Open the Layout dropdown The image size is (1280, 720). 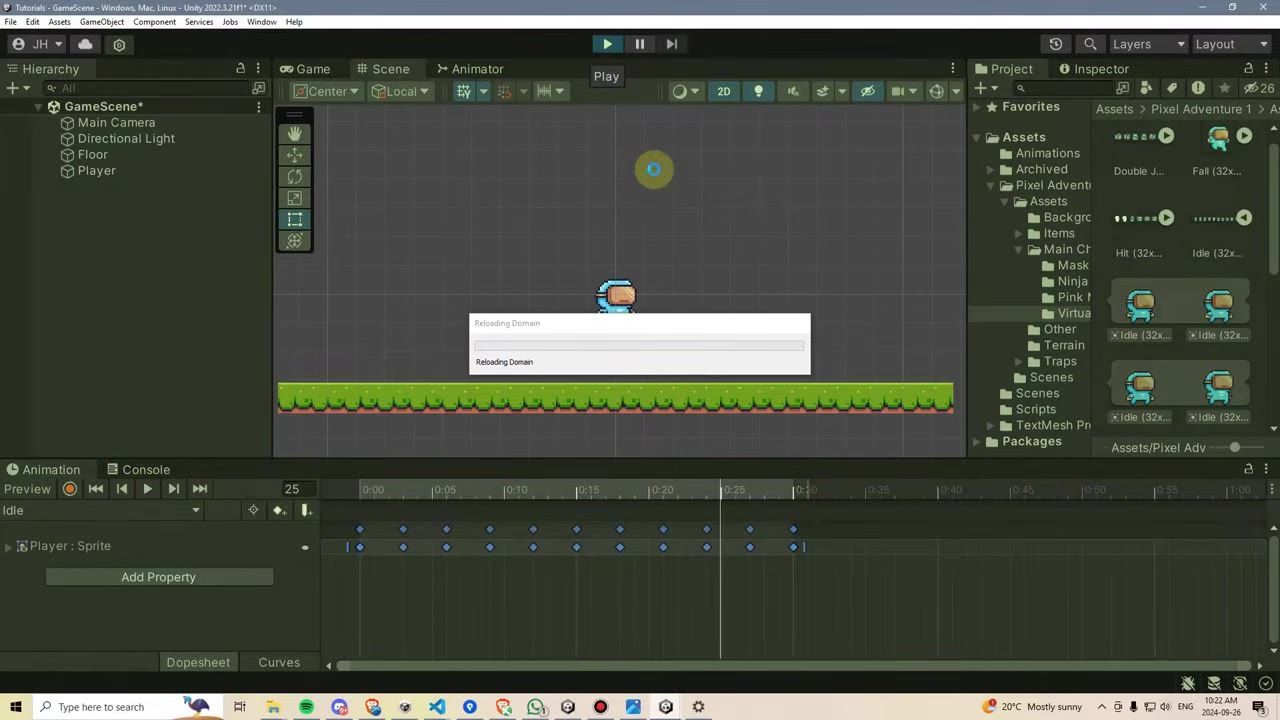pyautogui.click(x=1232, y=44)
